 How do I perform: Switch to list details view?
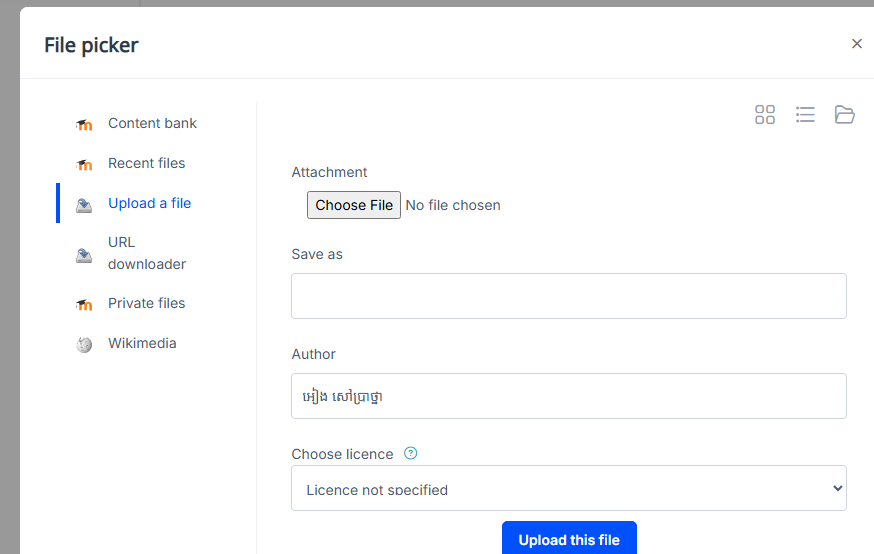click(x=805, y=115)
